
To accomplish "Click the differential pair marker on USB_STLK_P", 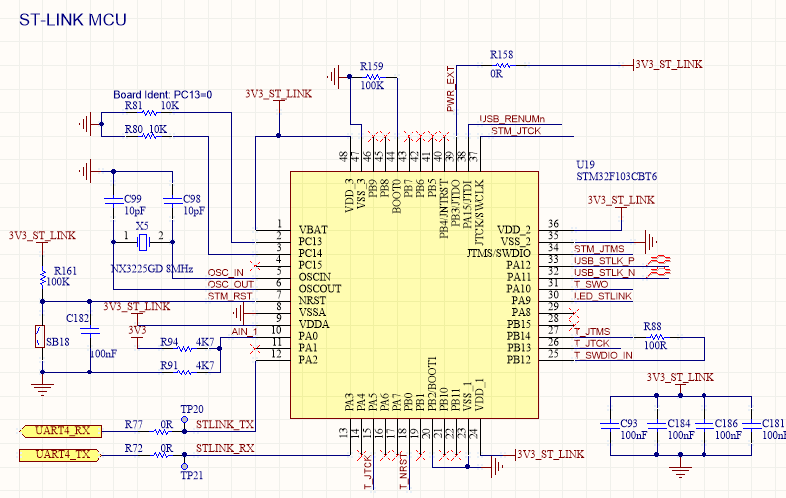I will tap(659, 260).
